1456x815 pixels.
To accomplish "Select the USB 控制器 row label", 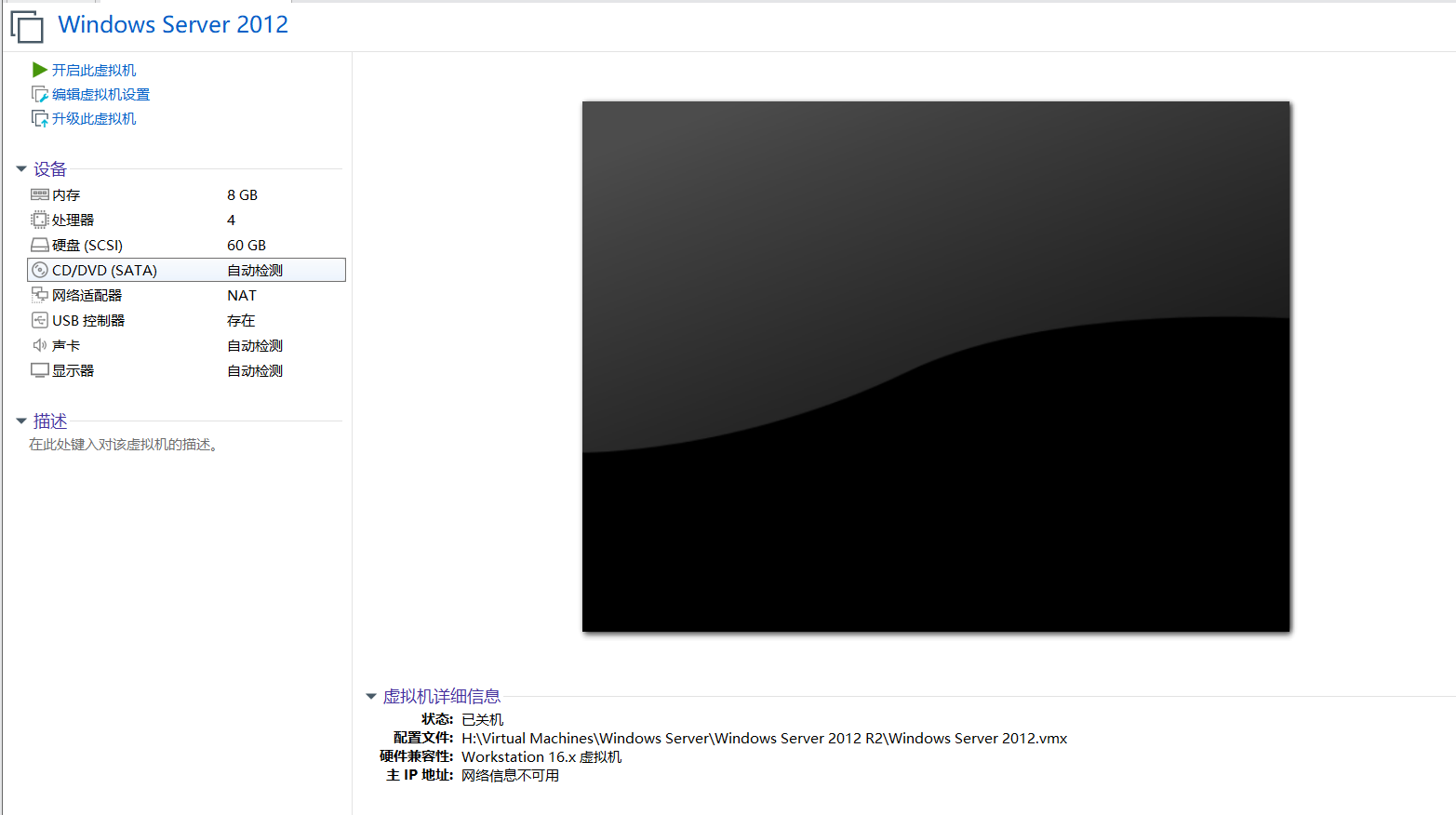I will tap(88, 320).
